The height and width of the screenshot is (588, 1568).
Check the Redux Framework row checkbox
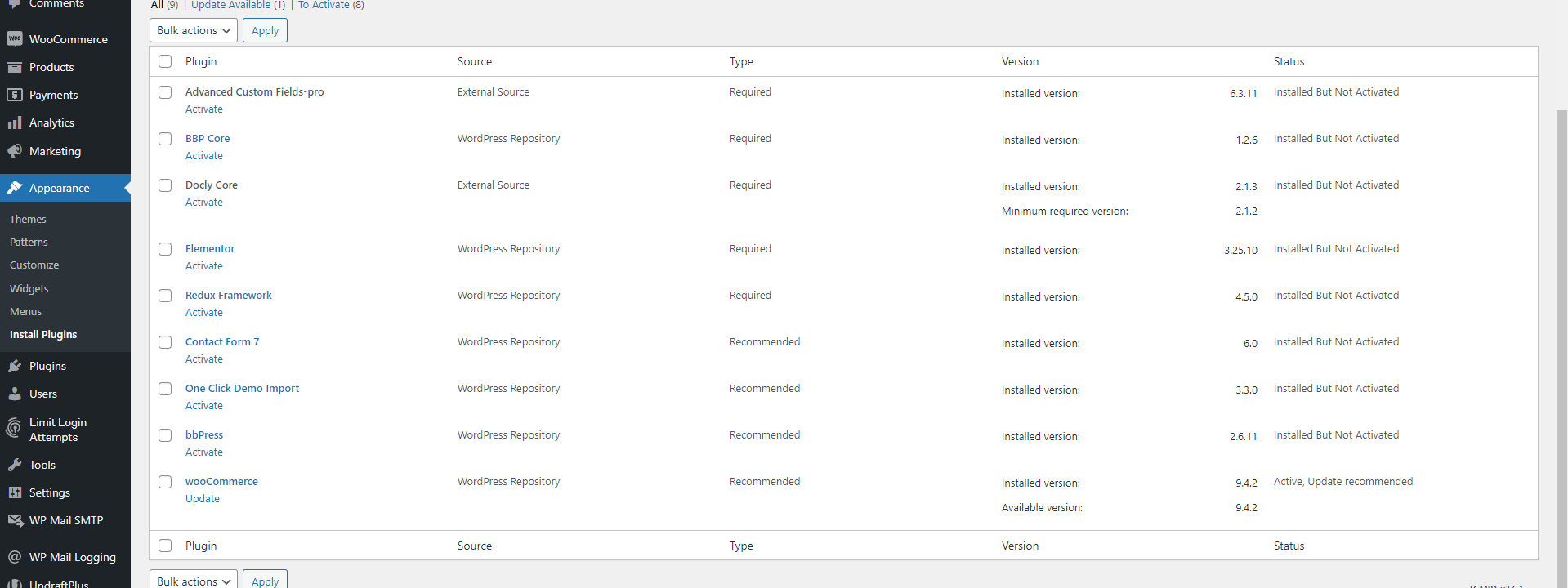click(165, 296)
